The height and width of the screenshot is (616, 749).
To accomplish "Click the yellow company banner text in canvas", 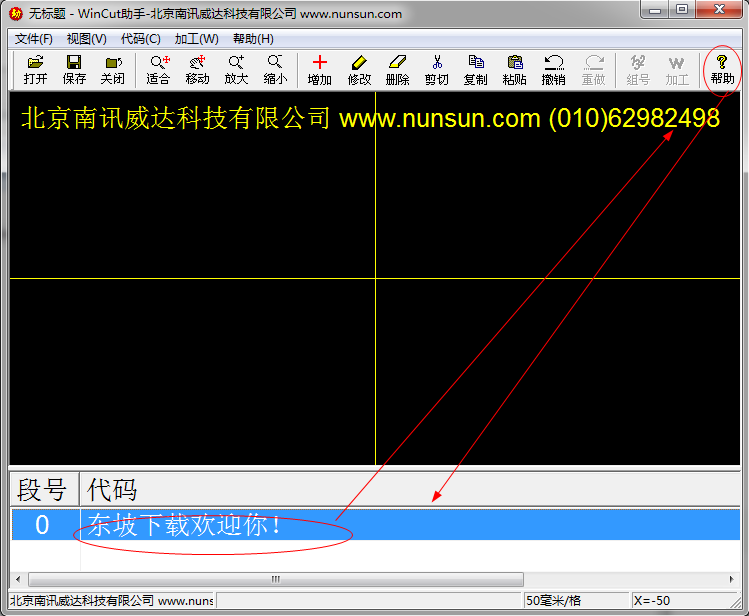I will point(370,117).
